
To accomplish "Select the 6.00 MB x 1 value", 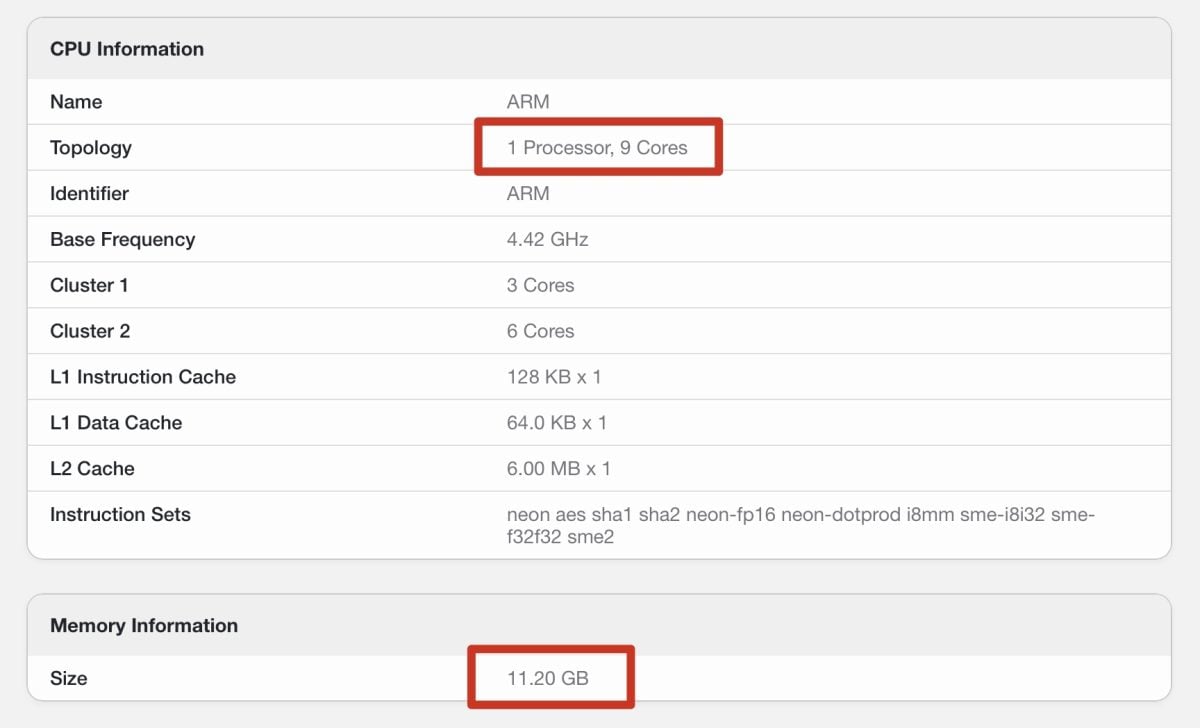I will point(558,469).
